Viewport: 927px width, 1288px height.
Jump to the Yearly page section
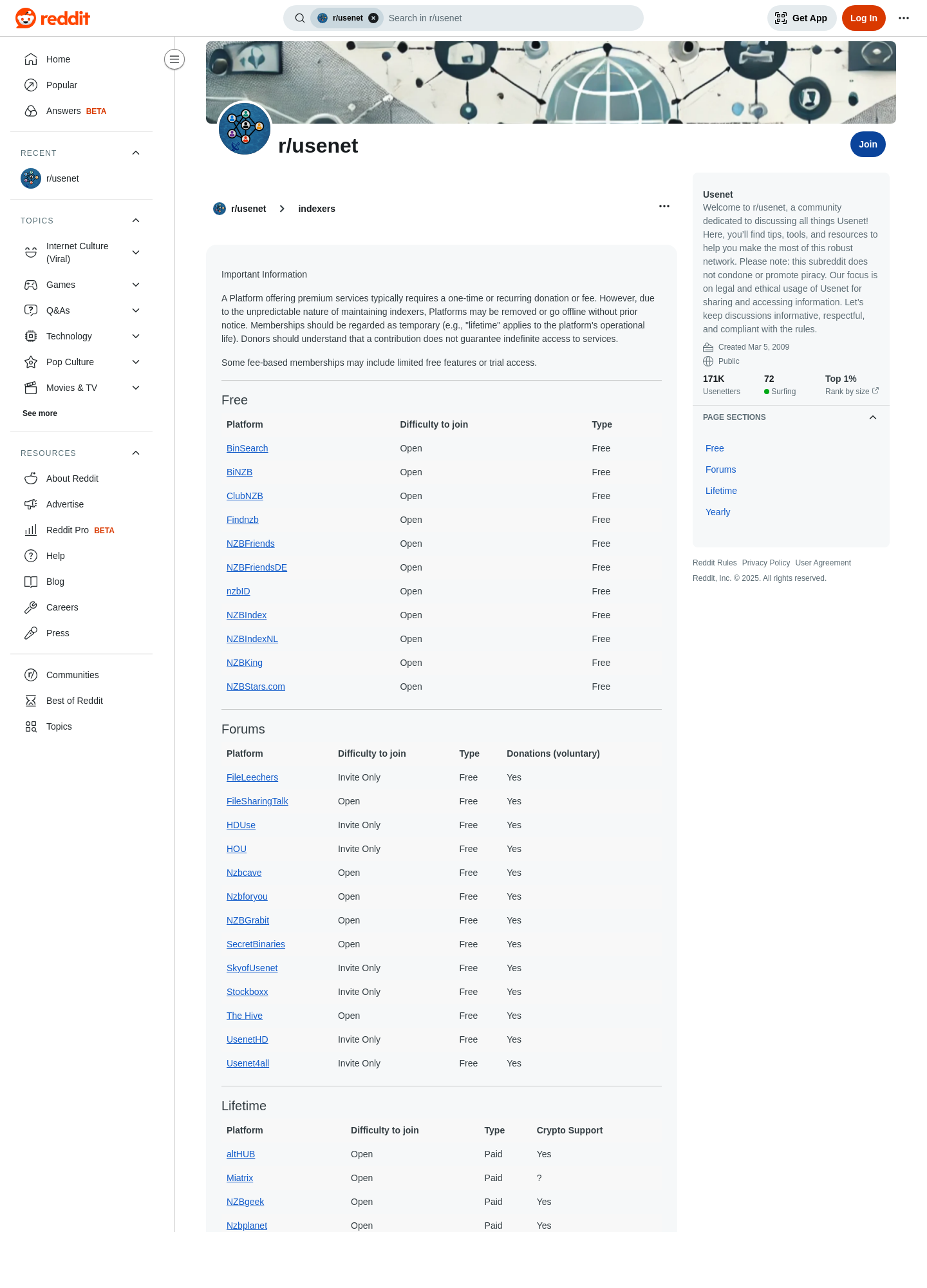718,512
